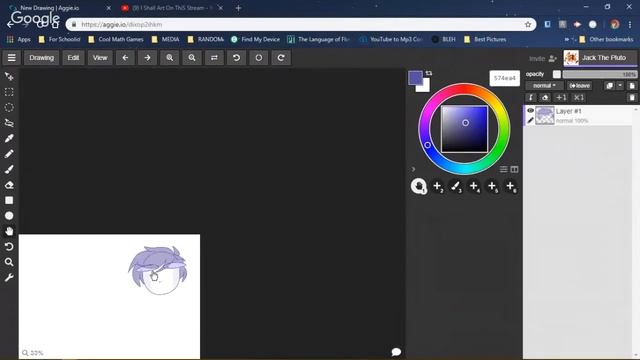Select the eyedropper tool
The width and height of the screenshot is (640, 360).
tap(9, 138)
